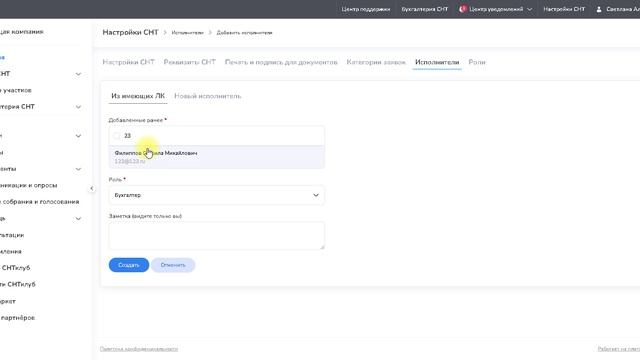The image size is (640, 360).
Task: Open the Роль dropdown showing Бухгалтер
Action: pos(216,195)
